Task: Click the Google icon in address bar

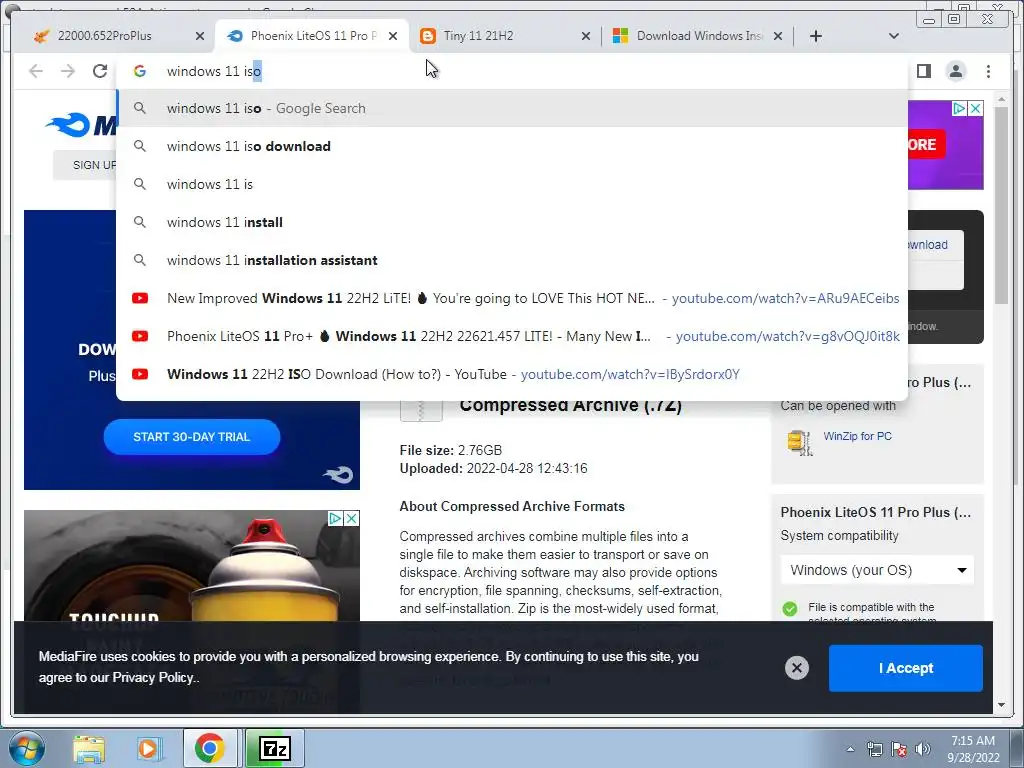Action: 140,71
